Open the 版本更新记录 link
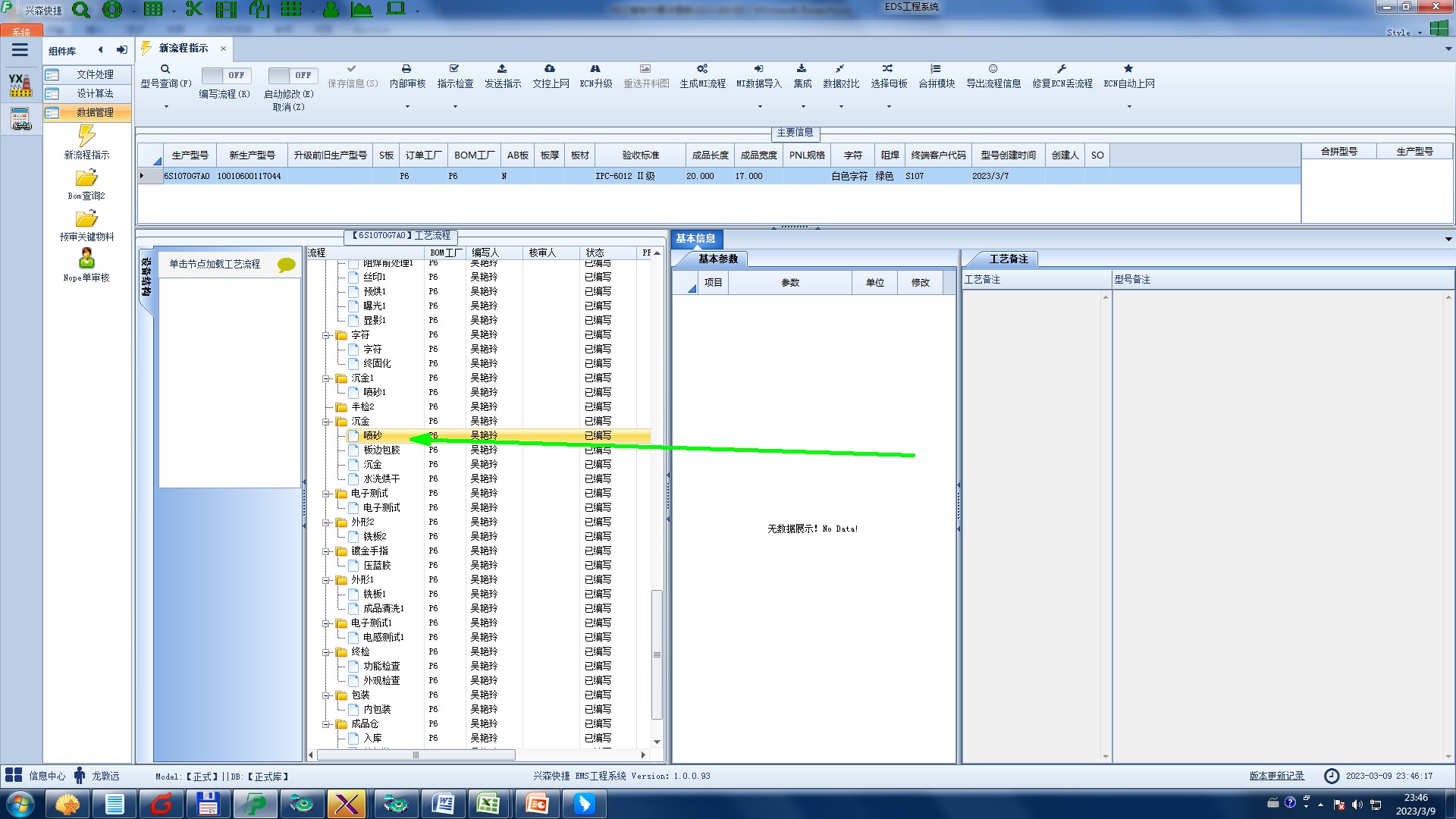 click(x=1276, y=776)
